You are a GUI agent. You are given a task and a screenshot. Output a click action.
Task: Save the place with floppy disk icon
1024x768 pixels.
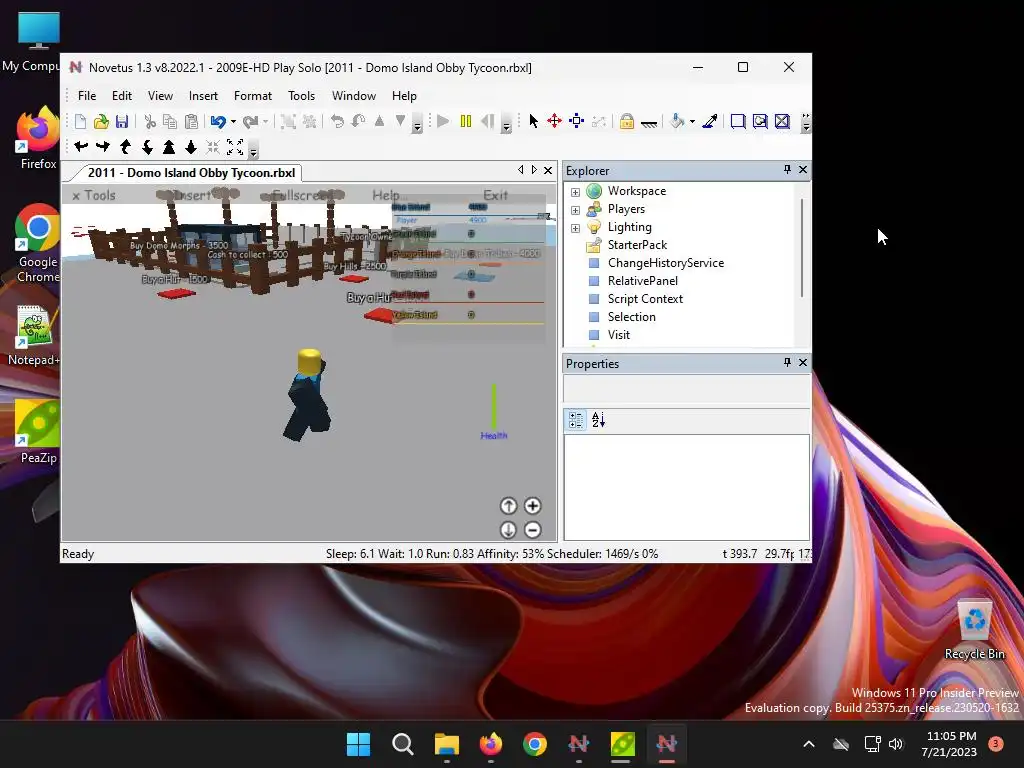click(122, 121)
